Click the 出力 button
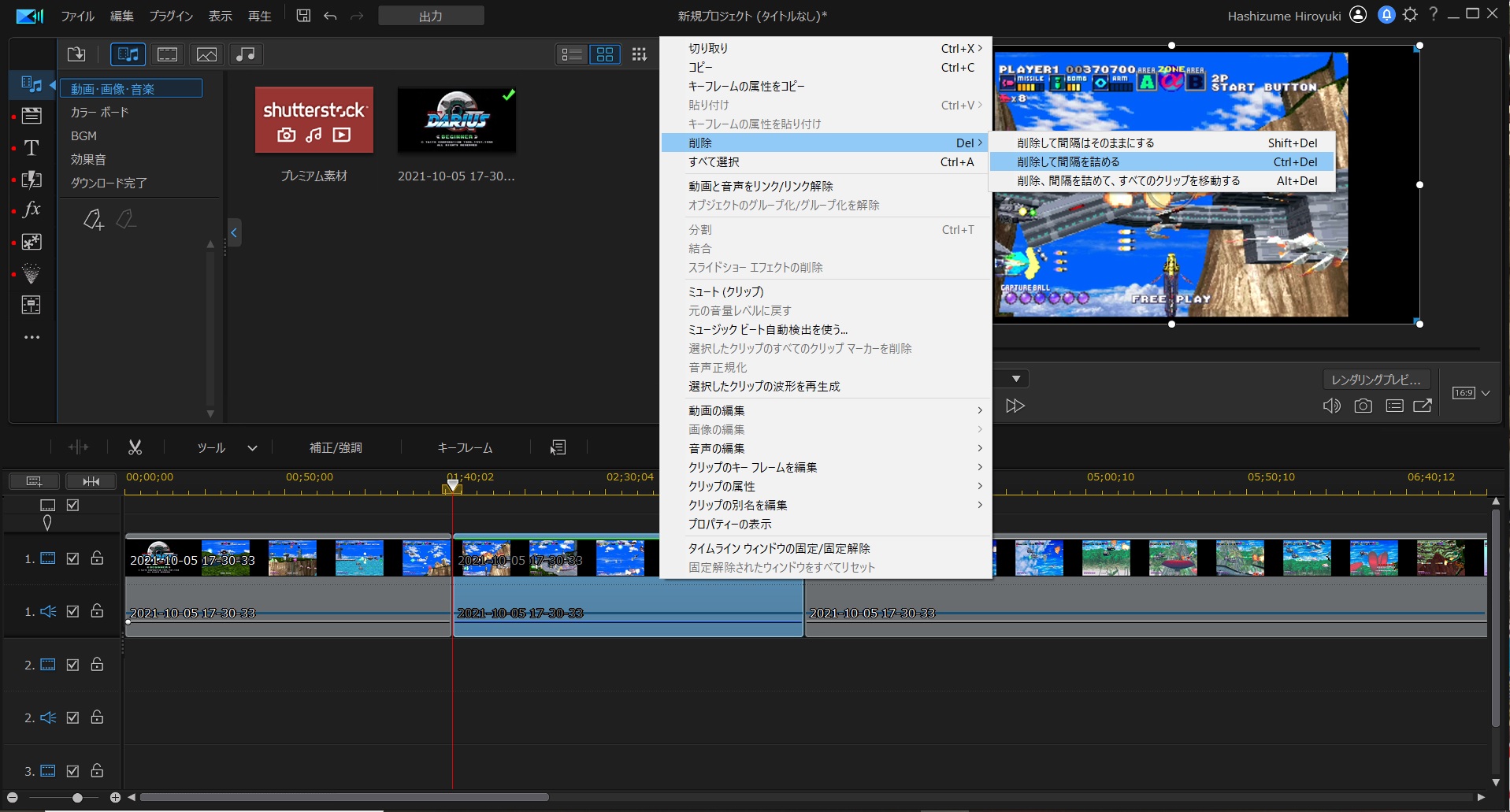 click(431, 16)
